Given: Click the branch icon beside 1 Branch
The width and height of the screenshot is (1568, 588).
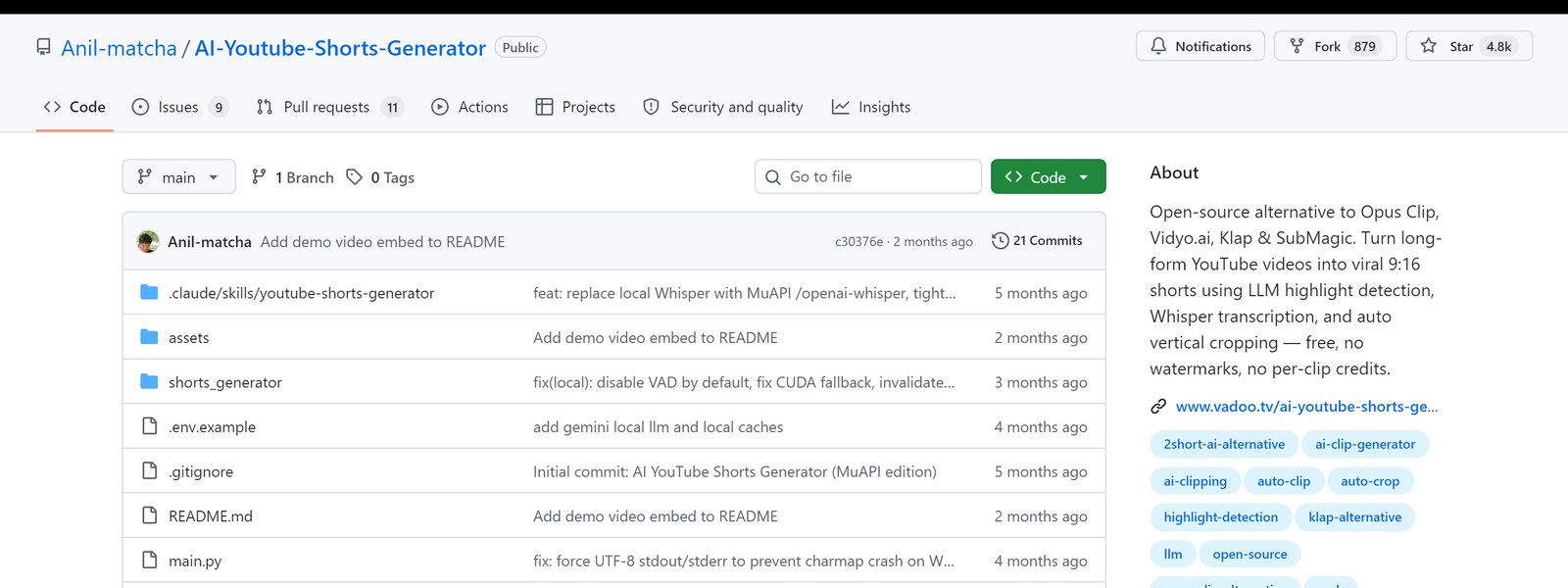Looking at the screenshot, I should (259, 176).
